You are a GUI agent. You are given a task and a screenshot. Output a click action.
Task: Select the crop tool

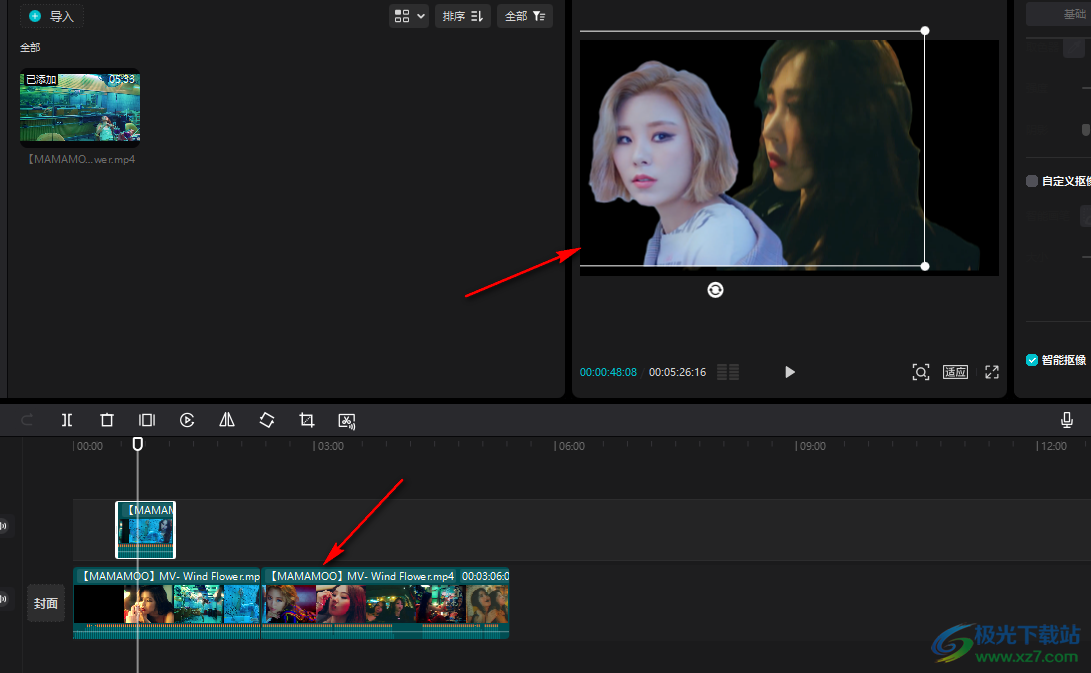tap(306, 420)
